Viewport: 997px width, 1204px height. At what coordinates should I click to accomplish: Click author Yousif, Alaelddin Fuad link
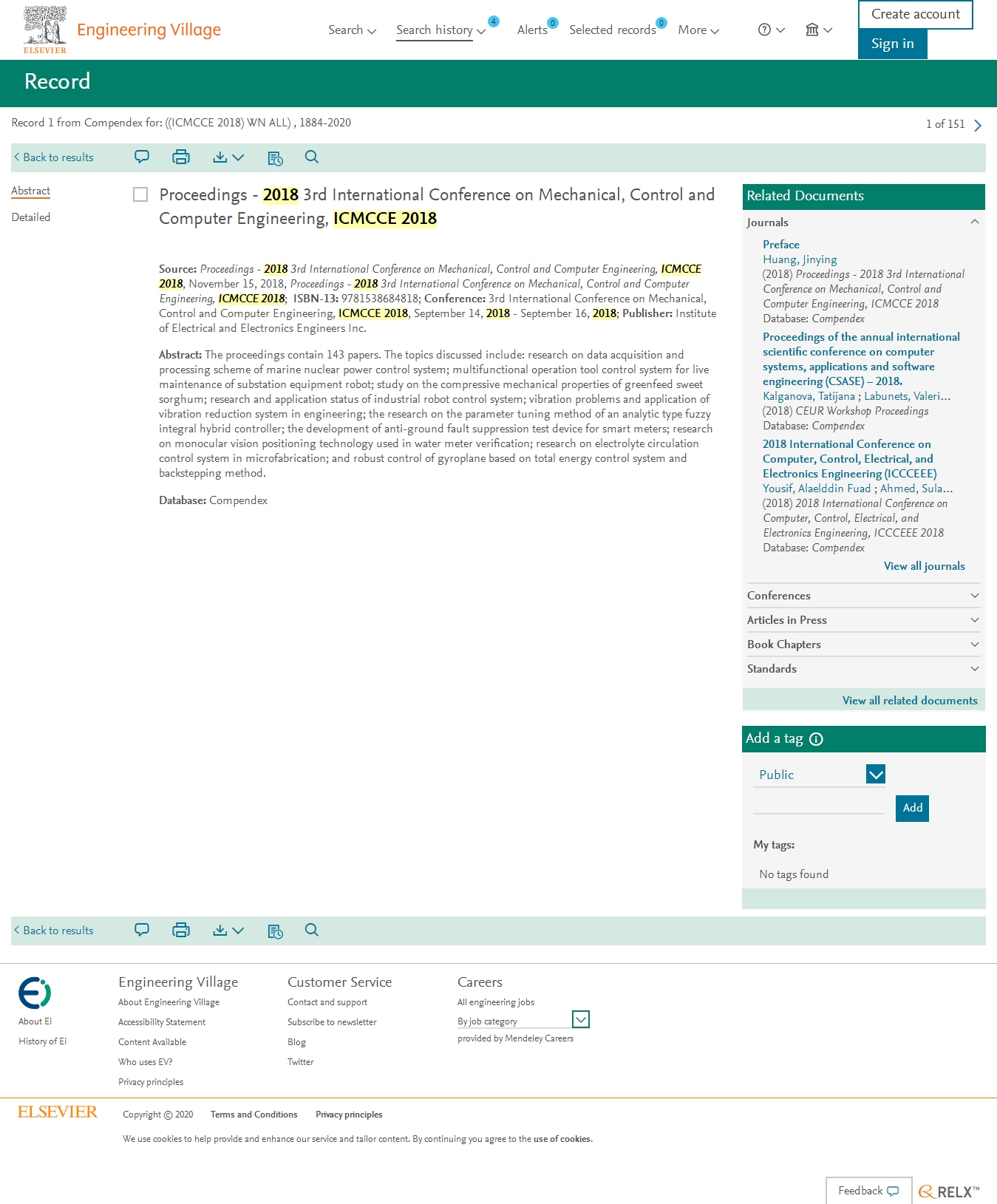click(x=817, y=489)
